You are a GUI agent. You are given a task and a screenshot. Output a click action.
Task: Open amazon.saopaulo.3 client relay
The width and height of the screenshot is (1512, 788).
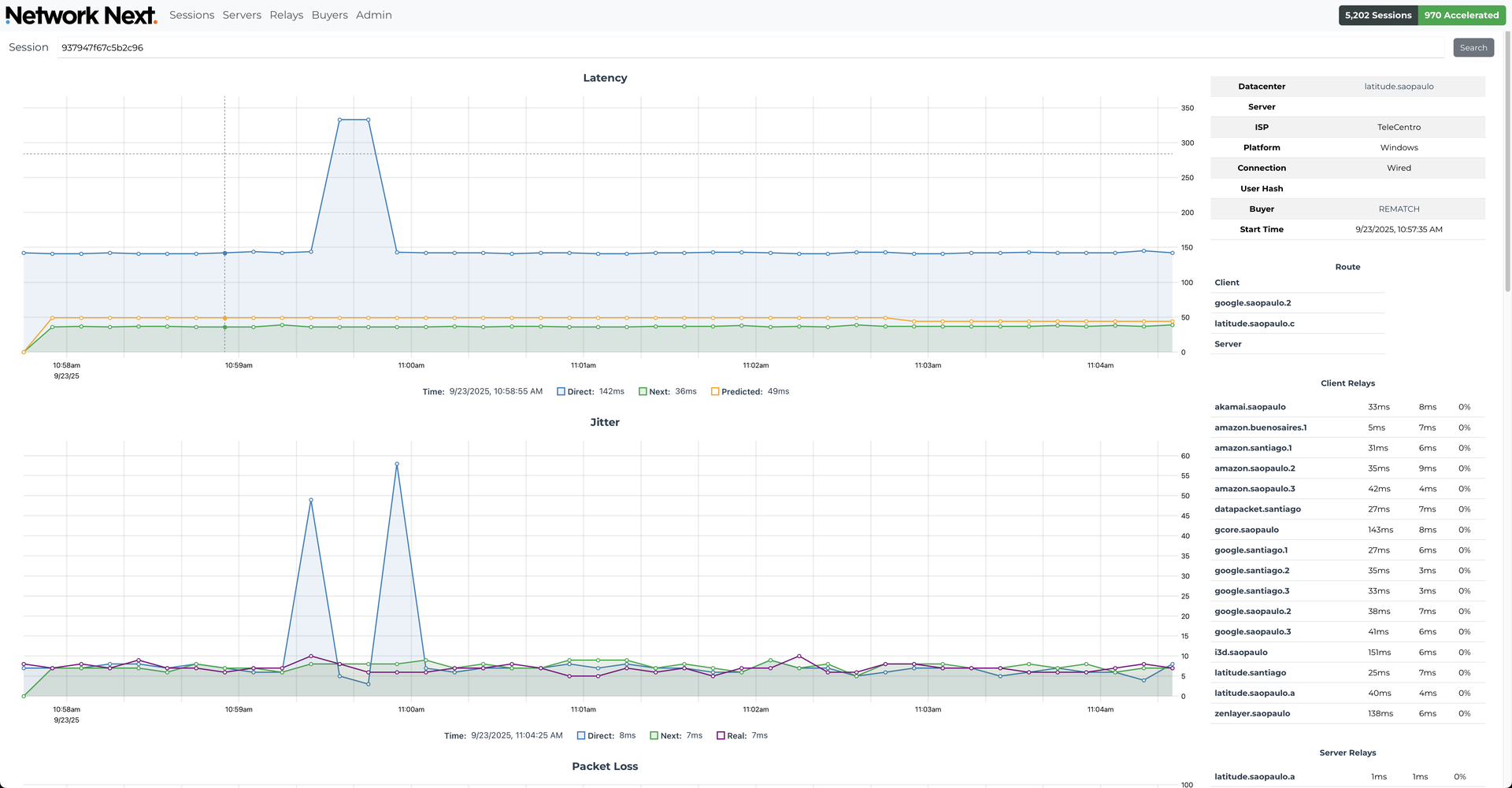[1254, 489]
